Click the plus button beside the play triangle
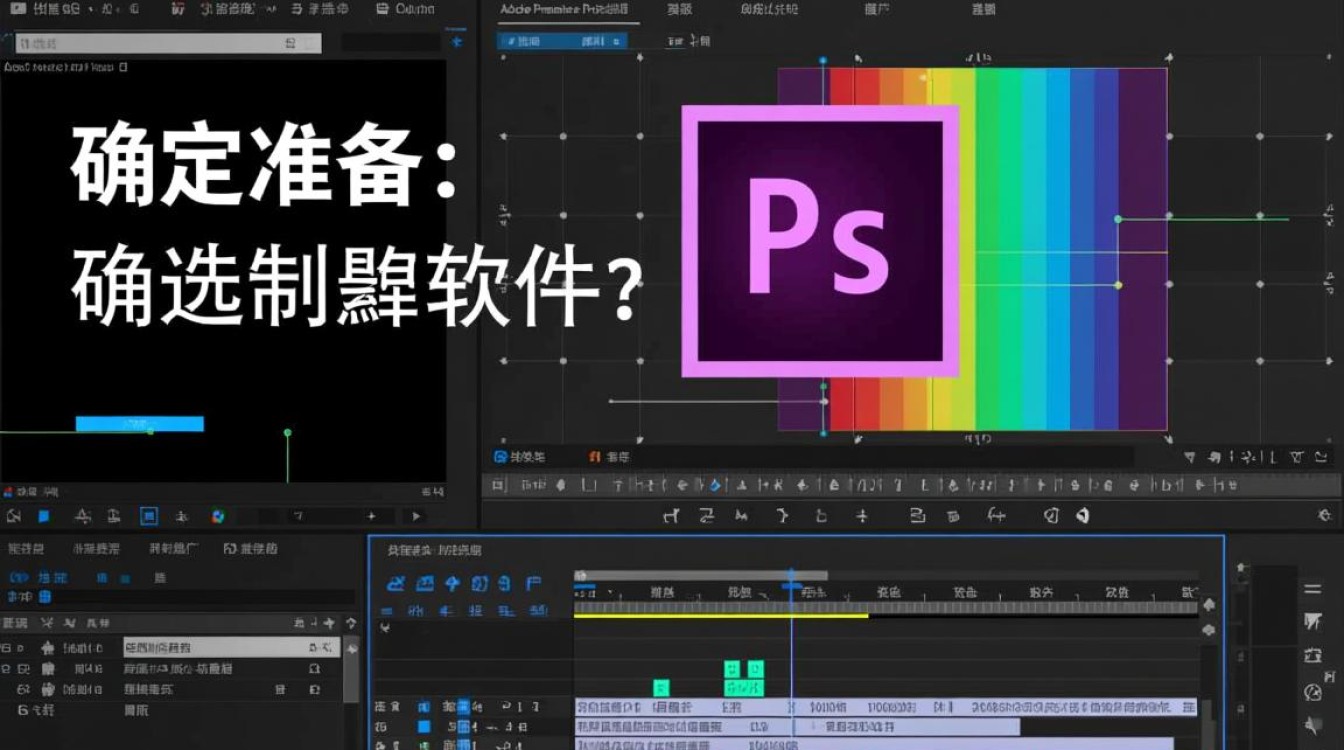 point(372,516)
